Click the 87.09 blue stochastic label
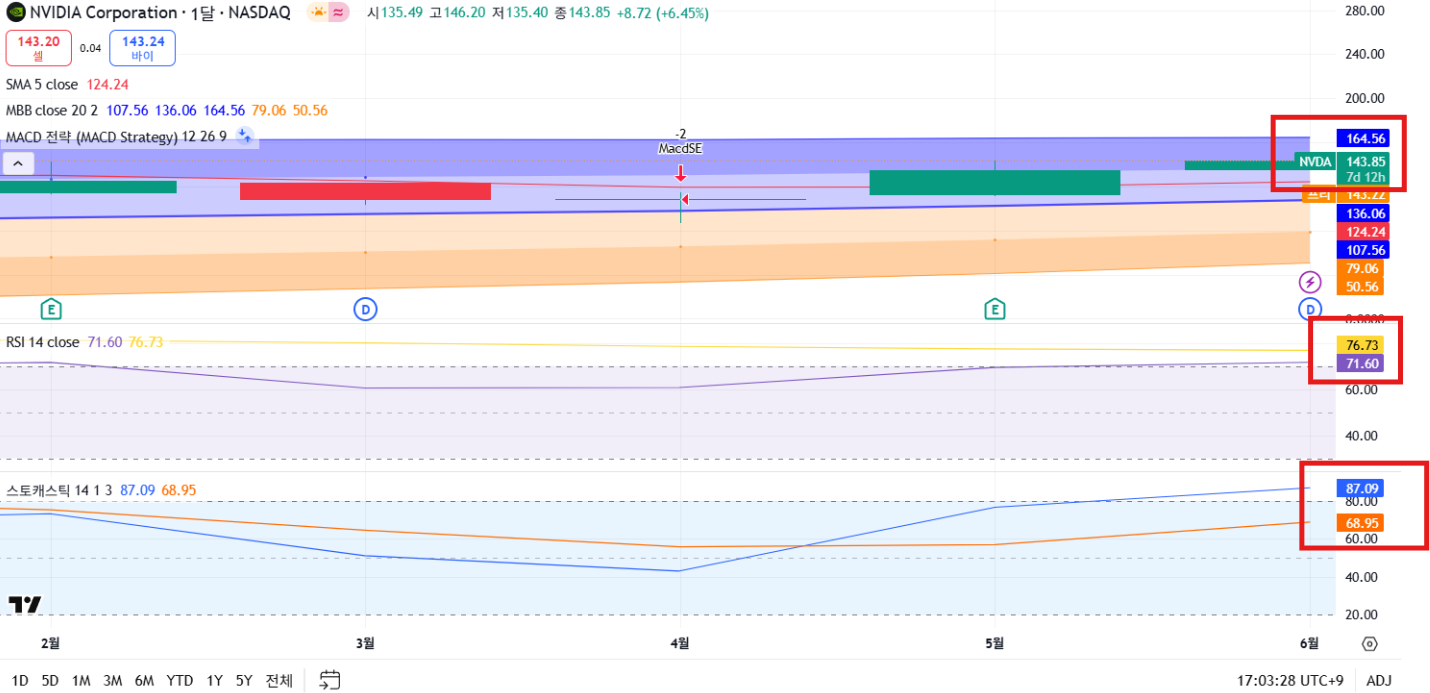Viewport: 1430px width, 693px height. click(1361, 488)
